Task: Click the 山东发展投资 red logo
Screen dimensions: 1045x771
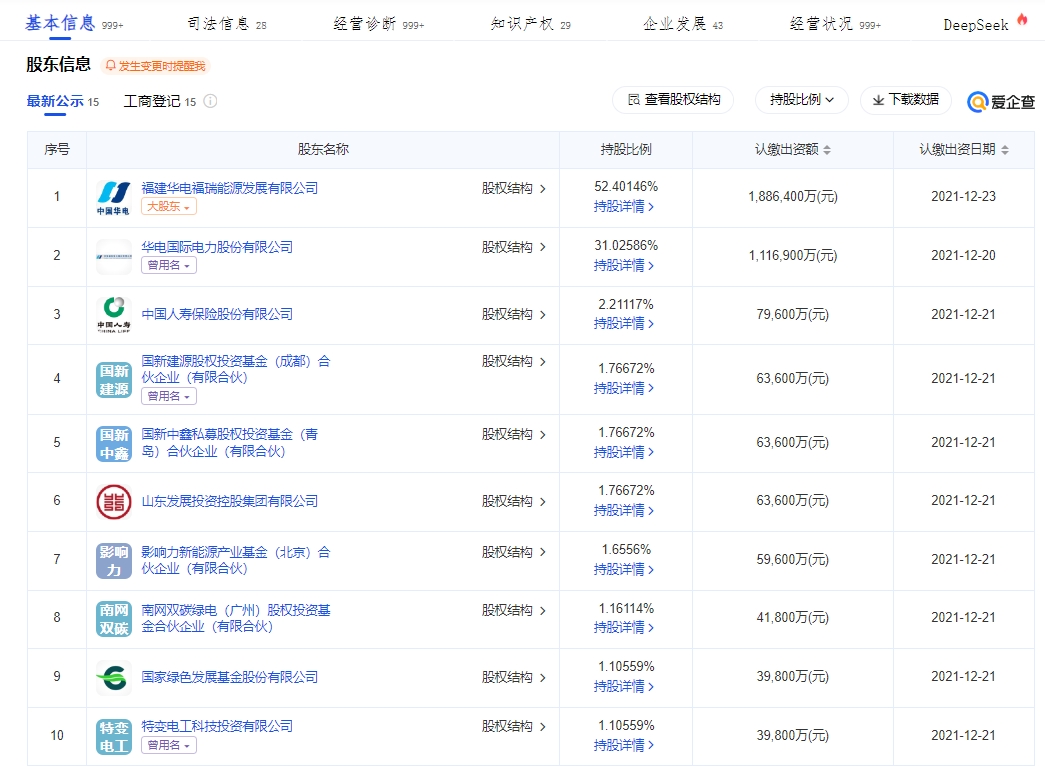Action: click(x=113, y=501)
